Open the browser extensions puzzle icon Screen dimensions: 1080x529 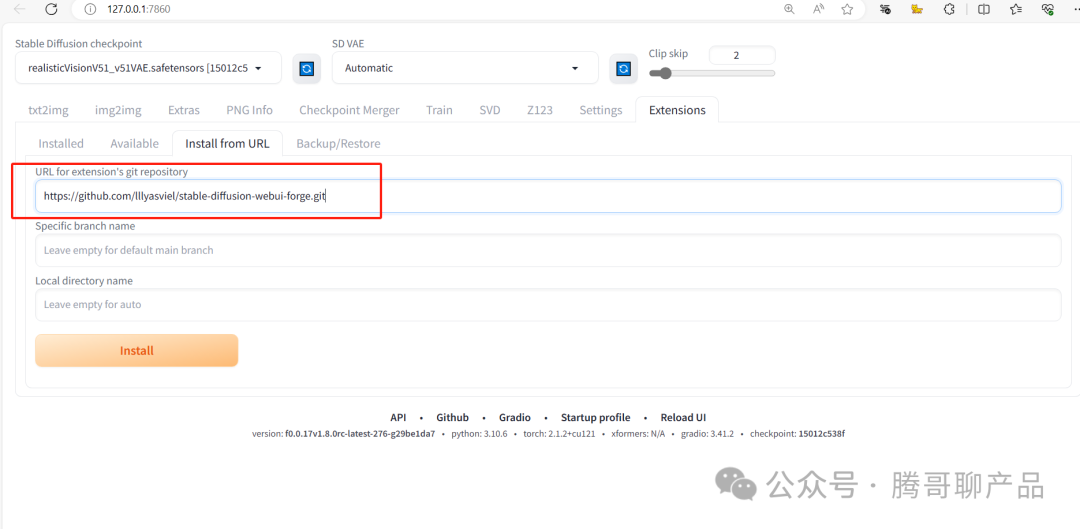[x=949, y=9]
